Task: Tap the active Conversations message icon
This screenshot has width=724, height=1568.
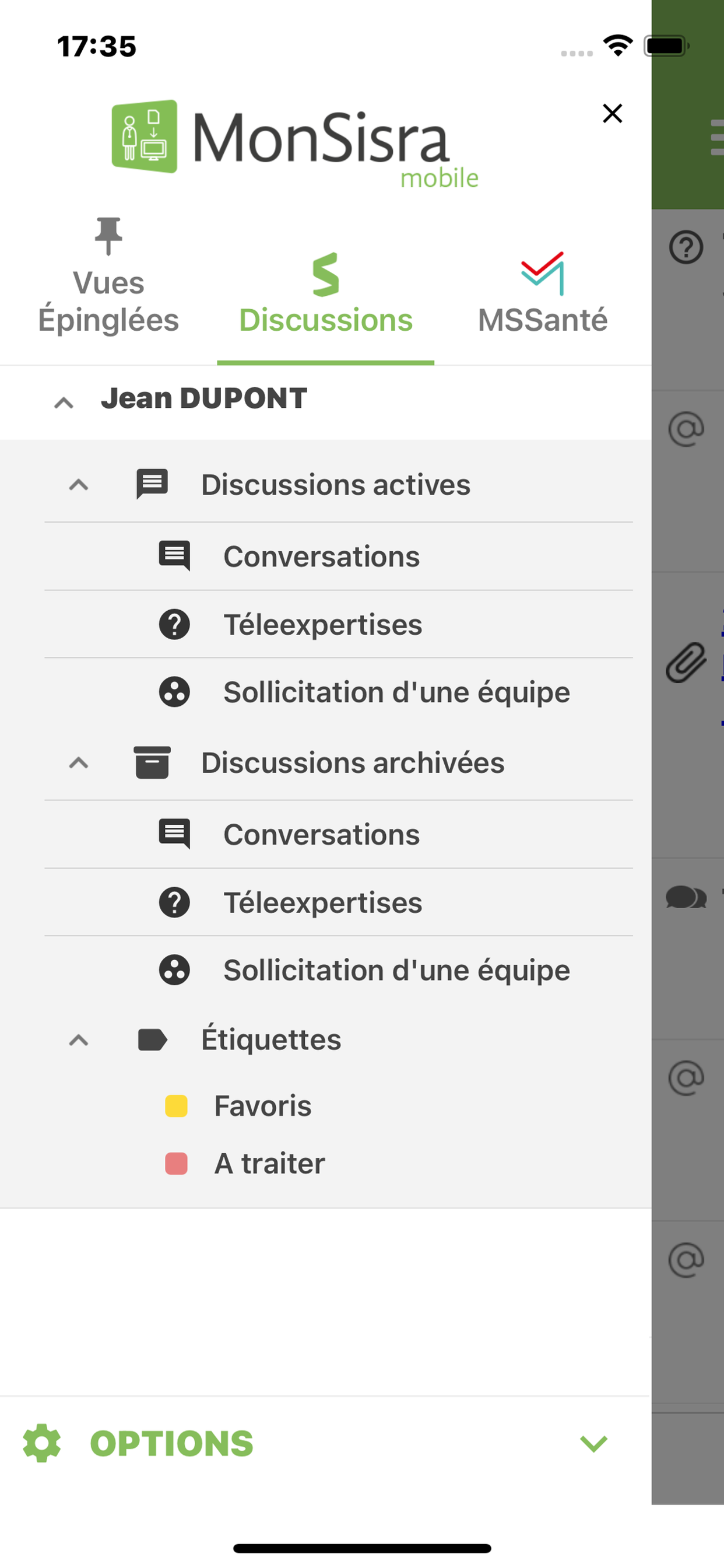Action: tap(175, 556)
